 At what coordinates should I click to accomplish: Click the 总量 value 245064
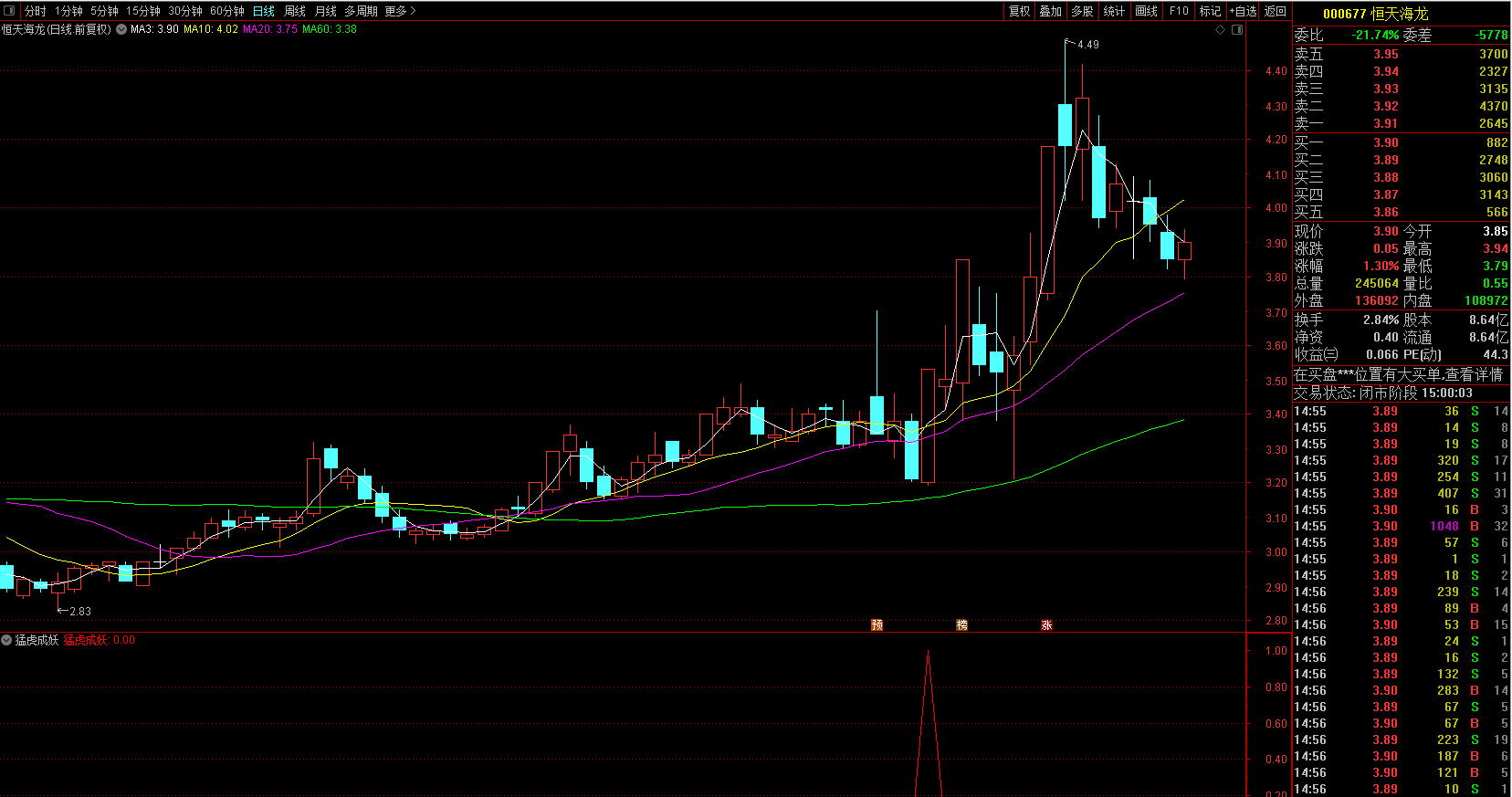1377,283
